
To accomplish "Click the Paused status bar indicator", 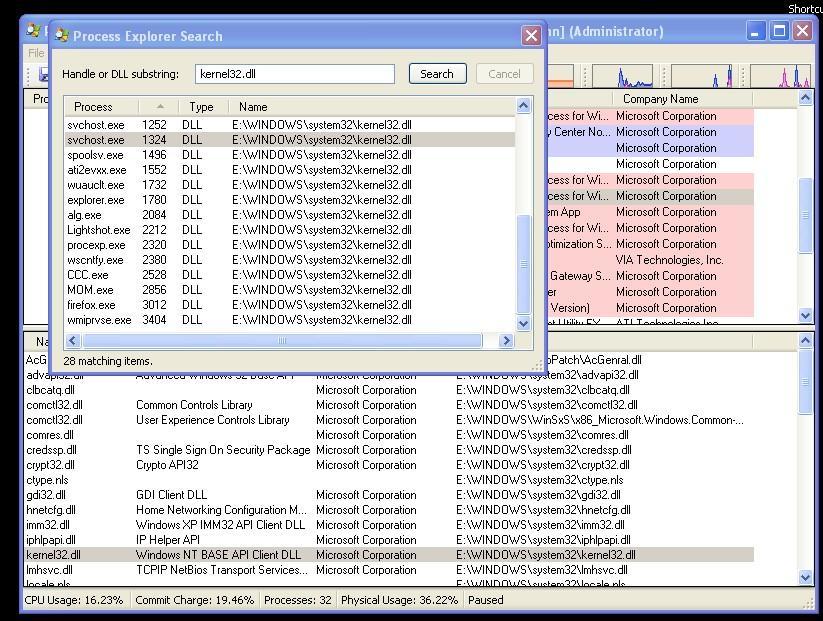I will point(486,600).
